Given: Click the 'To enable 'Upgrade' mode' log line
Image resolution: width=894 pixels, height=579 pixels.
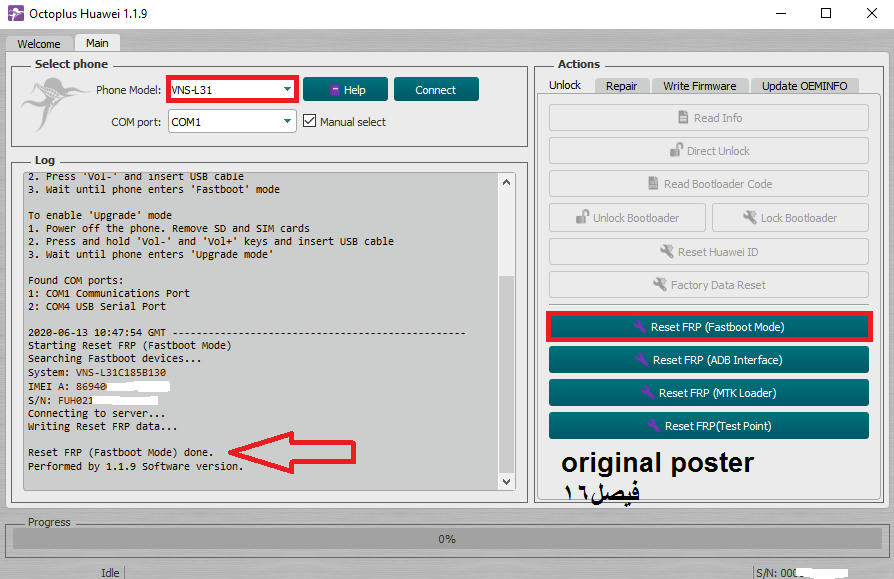Looking at the screenshot, I should pyautogui.click(x=100, y=215).
